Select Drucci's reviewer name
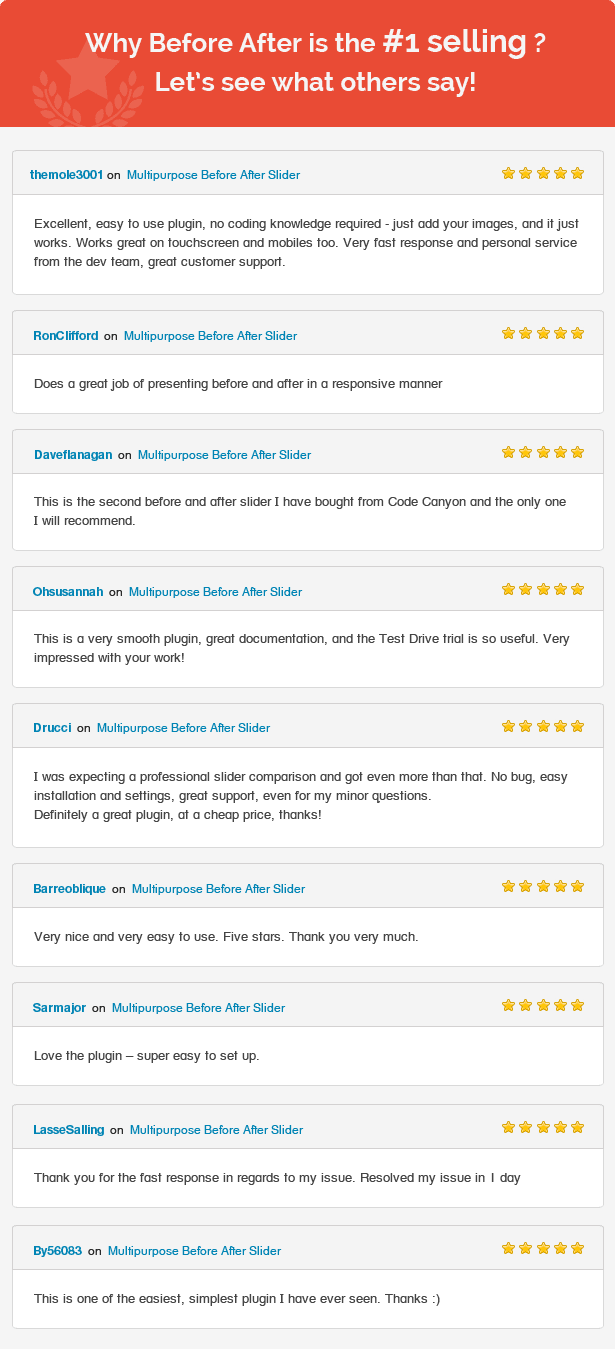 [x=52, y=728]
